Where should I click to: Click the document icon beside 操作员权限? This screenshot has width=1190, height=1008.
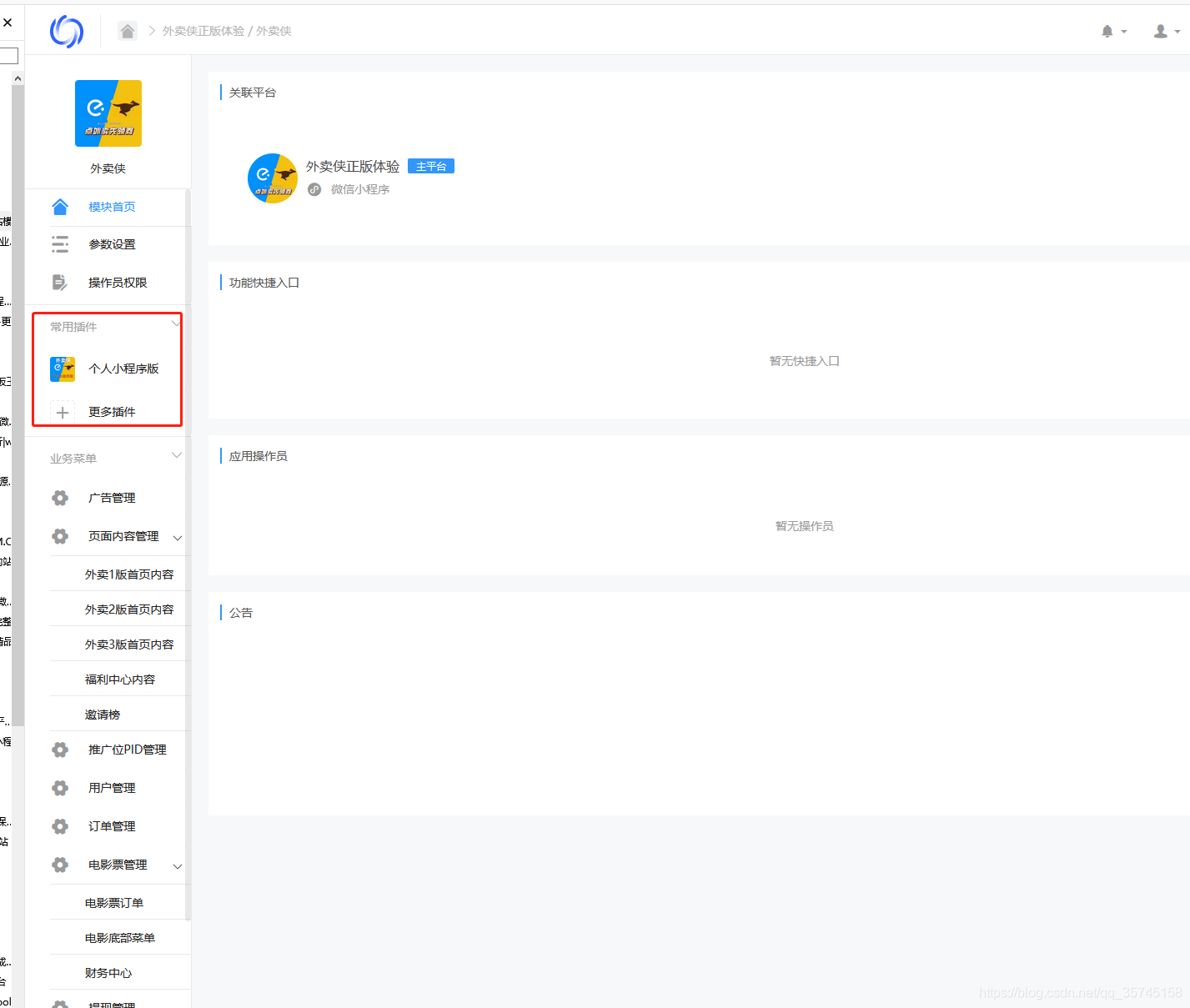60,283
